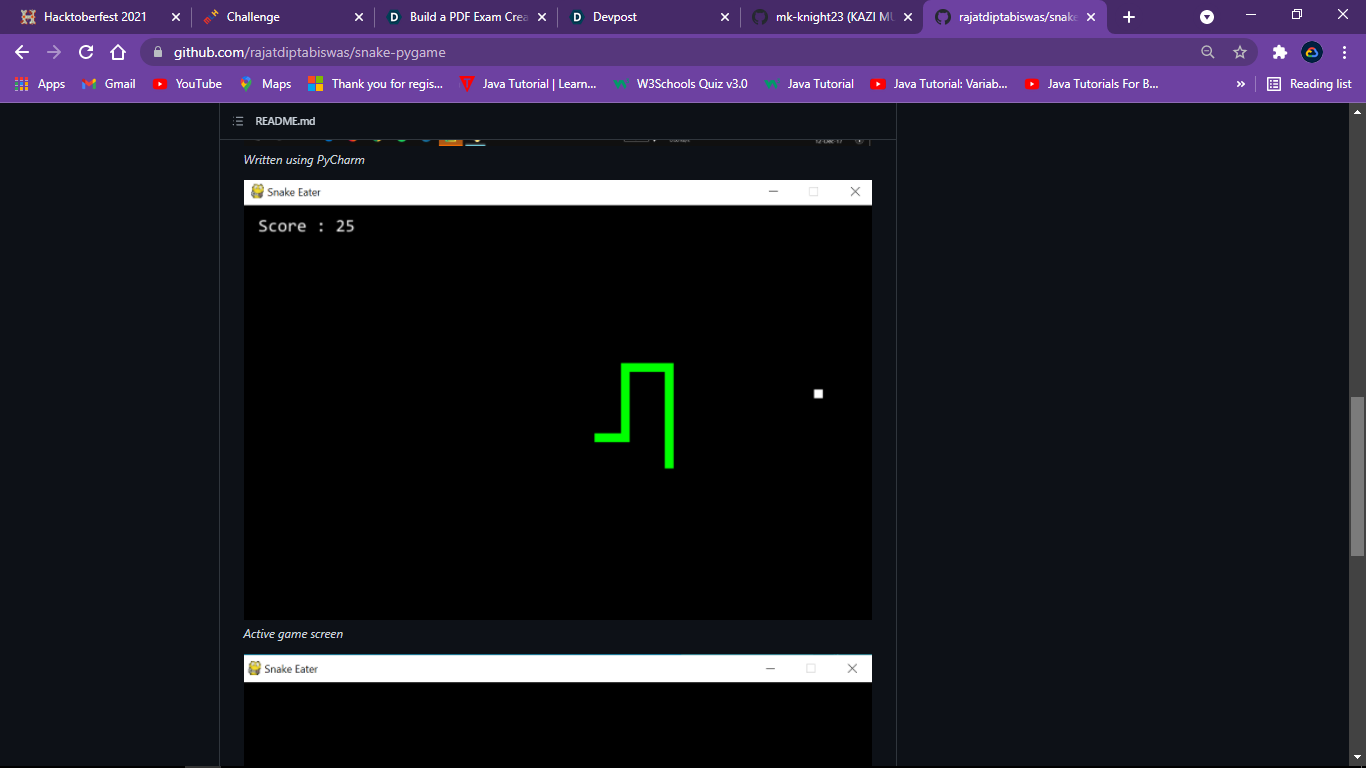Minimize the Chrome window
The image size is (1366, 768).
pos(1251,15)
